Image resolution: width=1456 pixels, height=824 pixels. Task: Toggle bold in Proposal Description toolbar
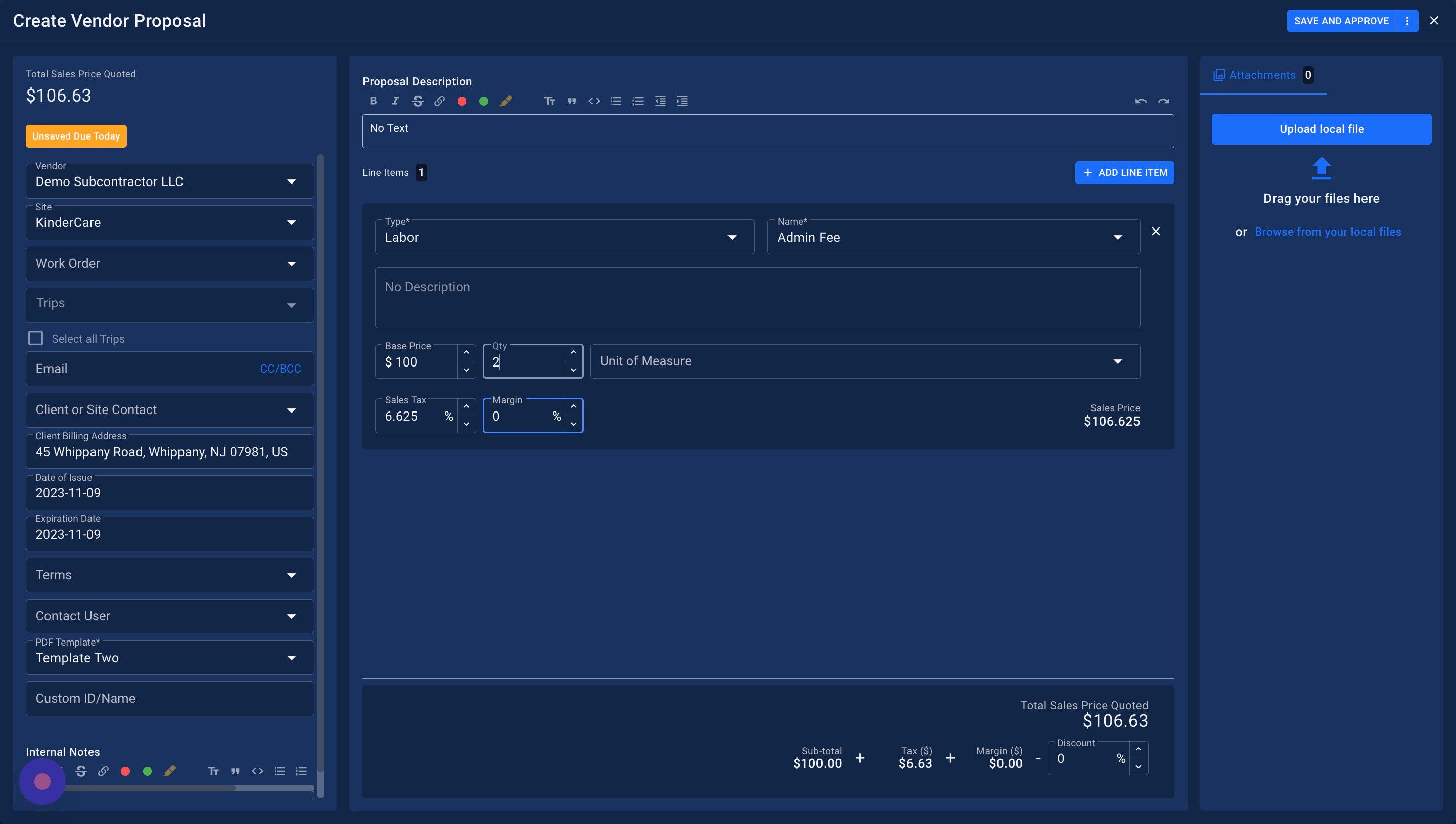(x=373, y=101)
